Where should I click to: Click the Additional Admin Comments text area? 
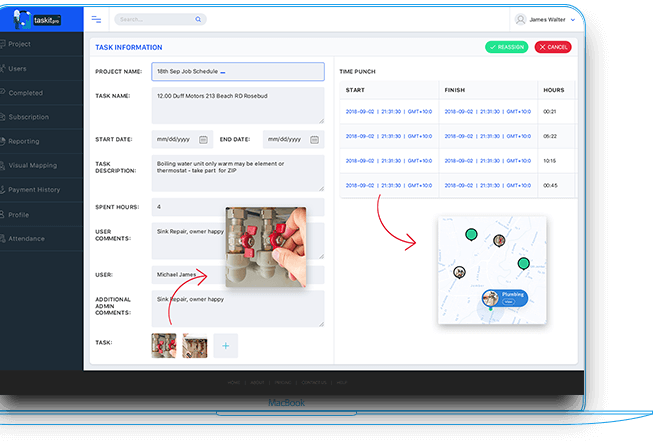click(x=238, y=309)
